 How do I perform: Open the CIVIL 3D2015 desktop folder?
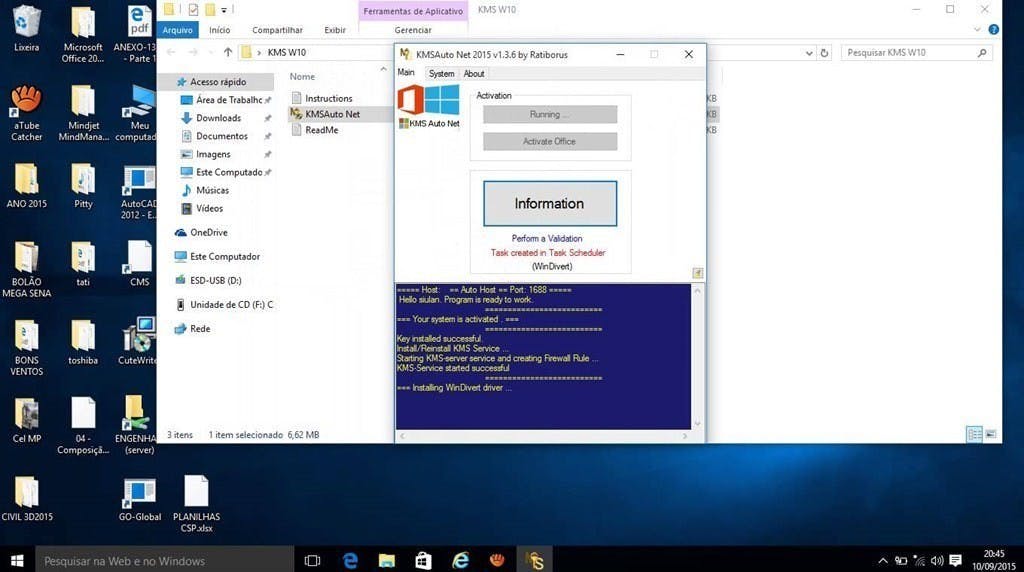(26, 498)
